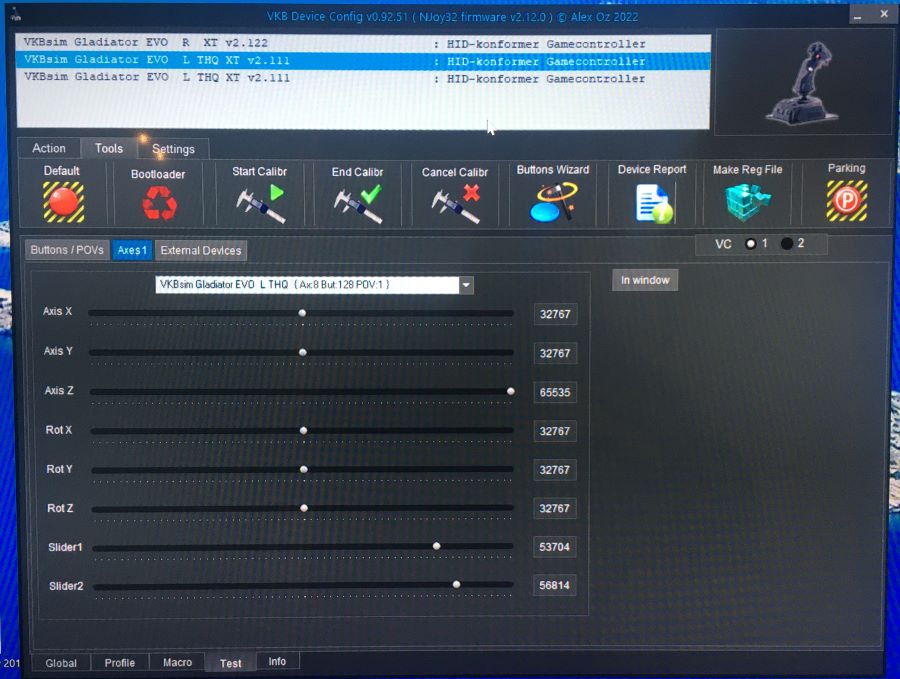
Task: Finish calibration via the End Calibr icon
Action: tap(358, 203)
